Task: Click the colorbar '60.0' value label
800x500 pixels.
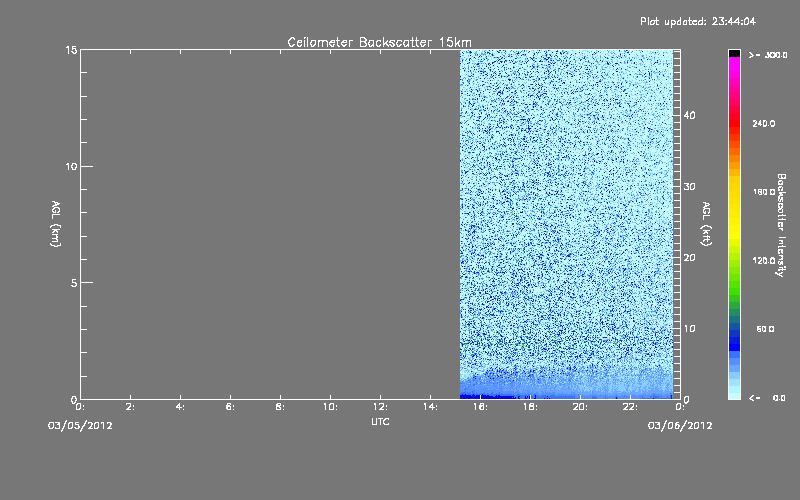Action: [765, 329]
